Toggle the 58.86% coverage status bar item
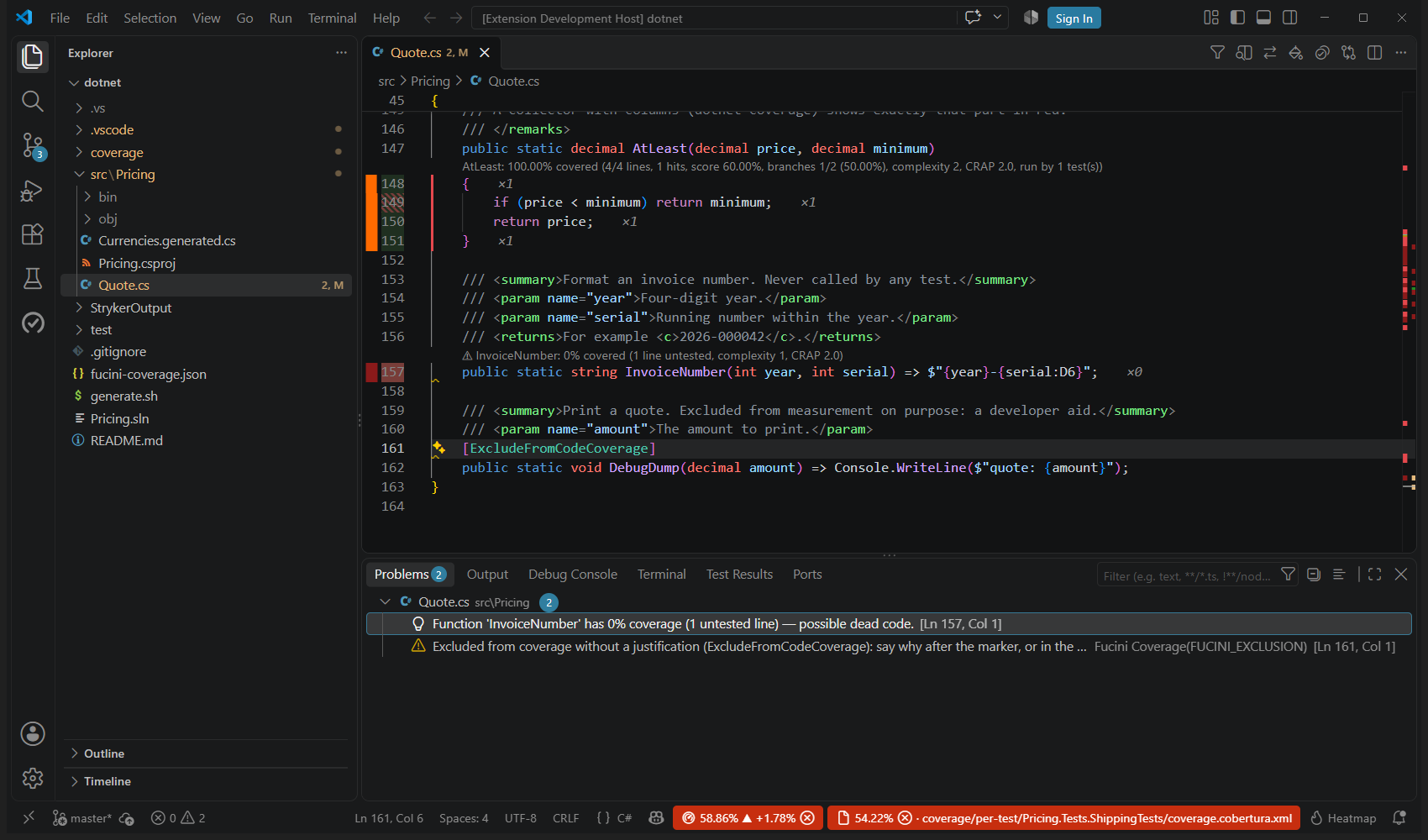The image size is (1428, 840). click(x=748, y=818)
